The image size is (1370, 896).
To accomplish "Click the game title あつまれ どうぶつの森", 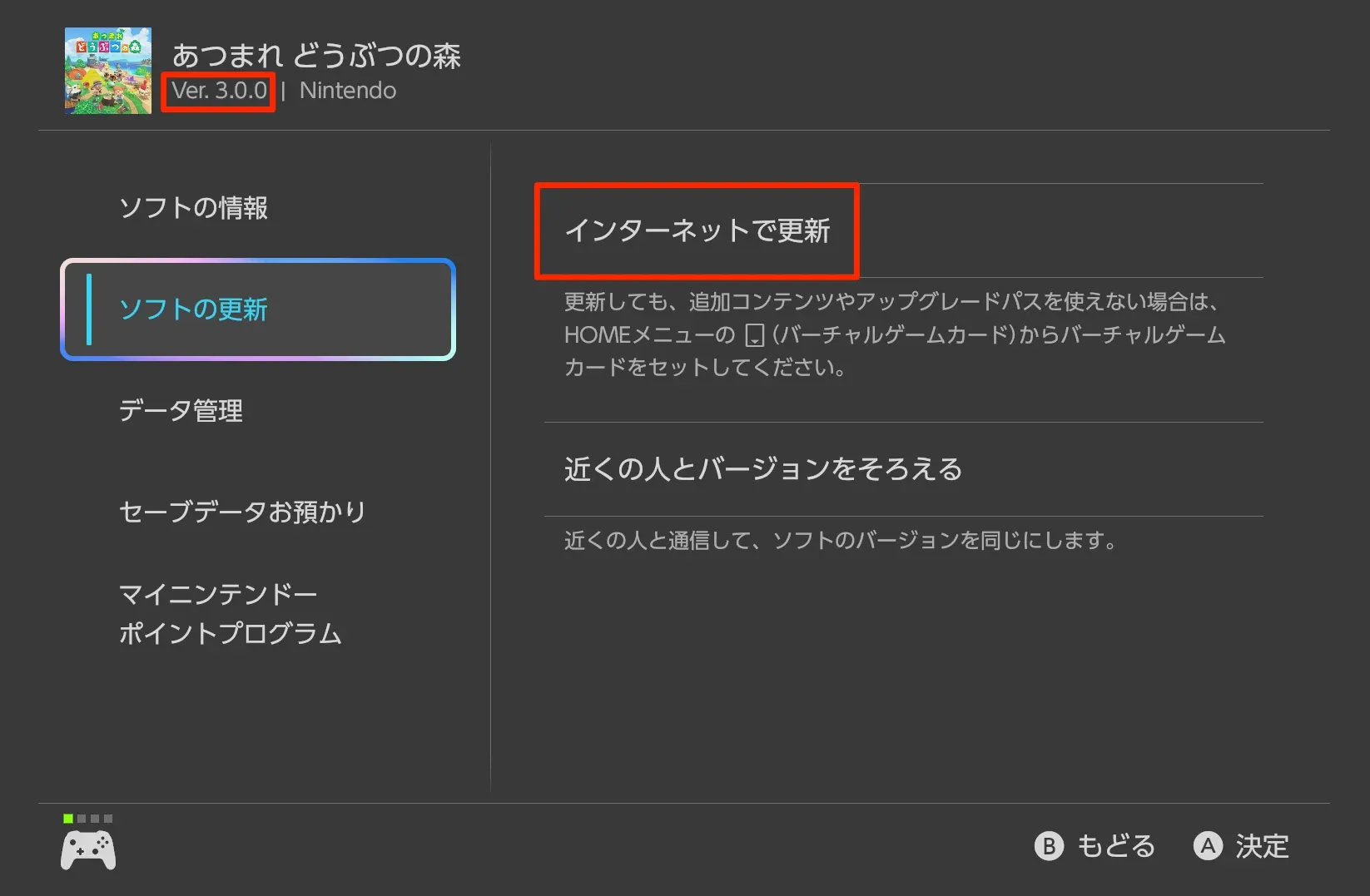I will pos(316,55).
